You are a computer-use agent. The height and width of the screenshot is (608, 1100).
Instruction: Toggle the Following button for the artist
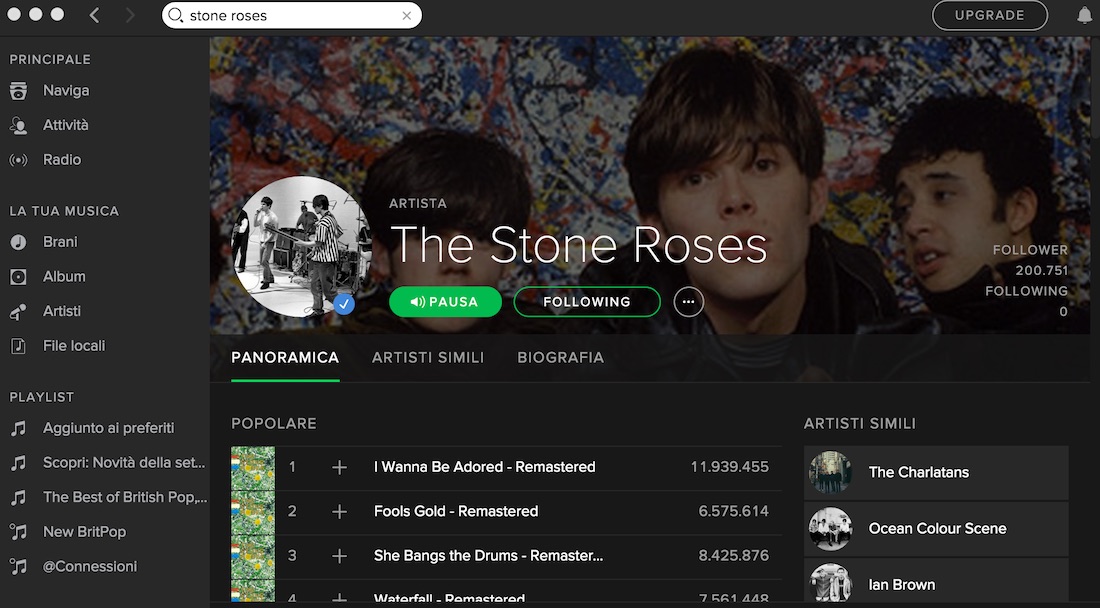point(587,301)
